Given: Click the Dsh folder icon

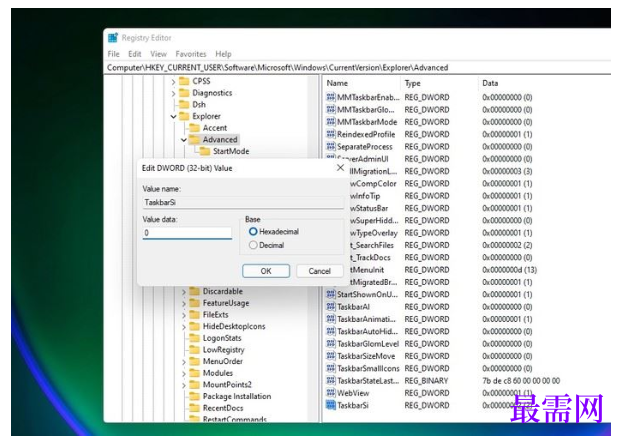Looking at the screenshot, I should pyautogui.click(x=184, y=104).
